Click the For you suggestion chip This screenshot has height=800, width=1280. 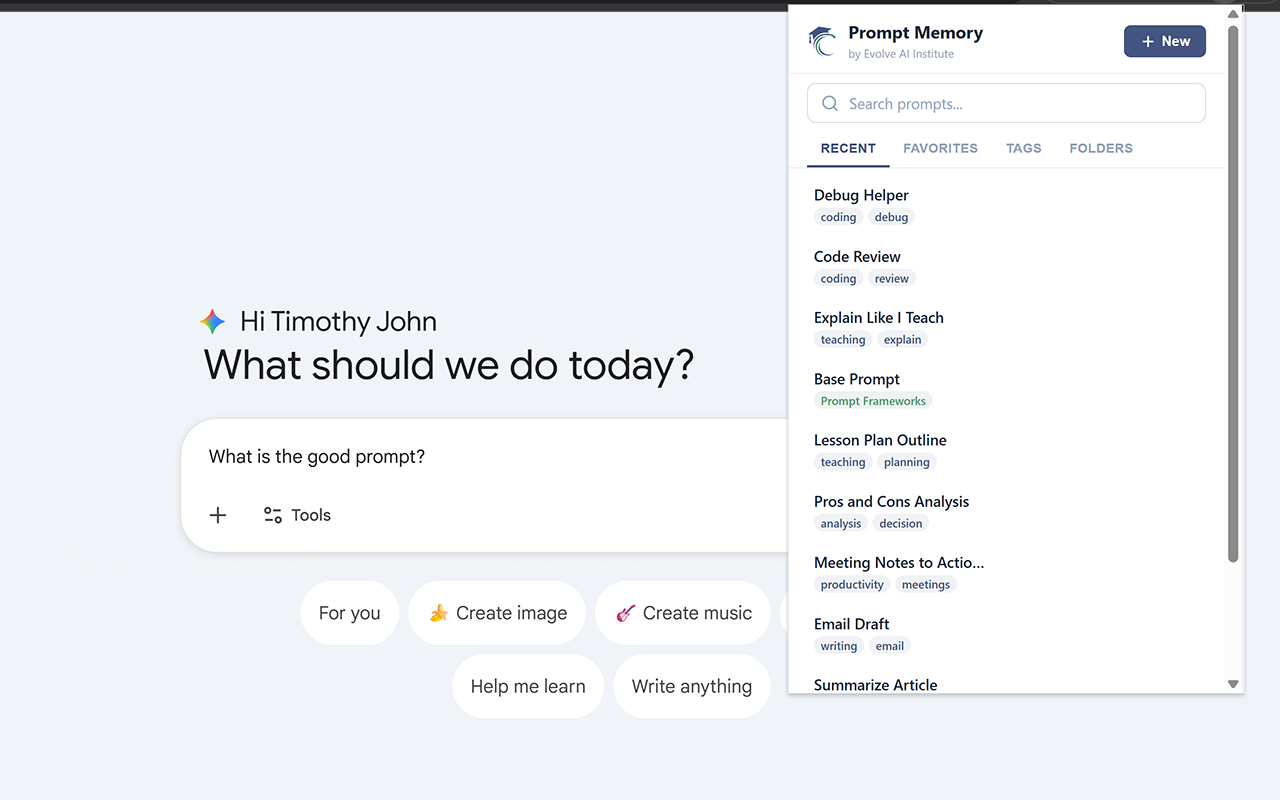(349, 612)
